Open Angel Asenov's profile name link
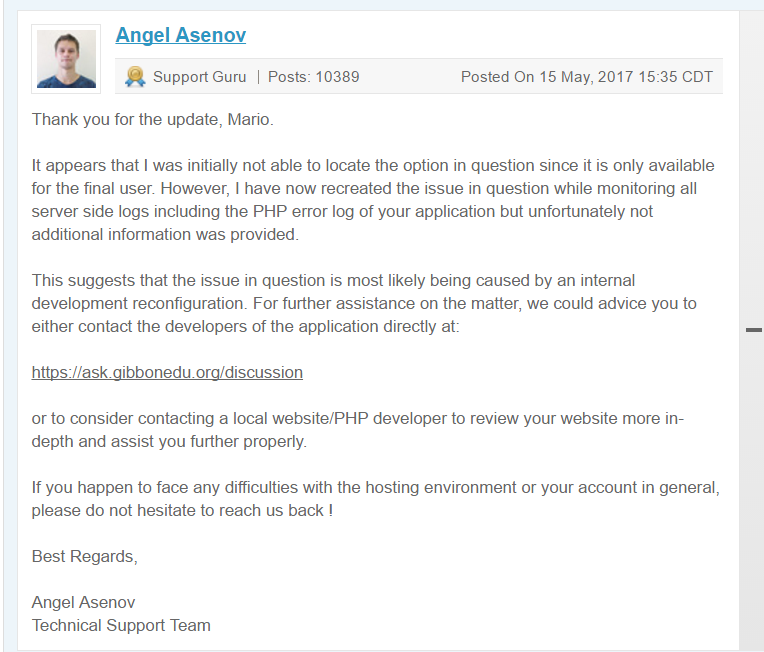 point(181,35)
